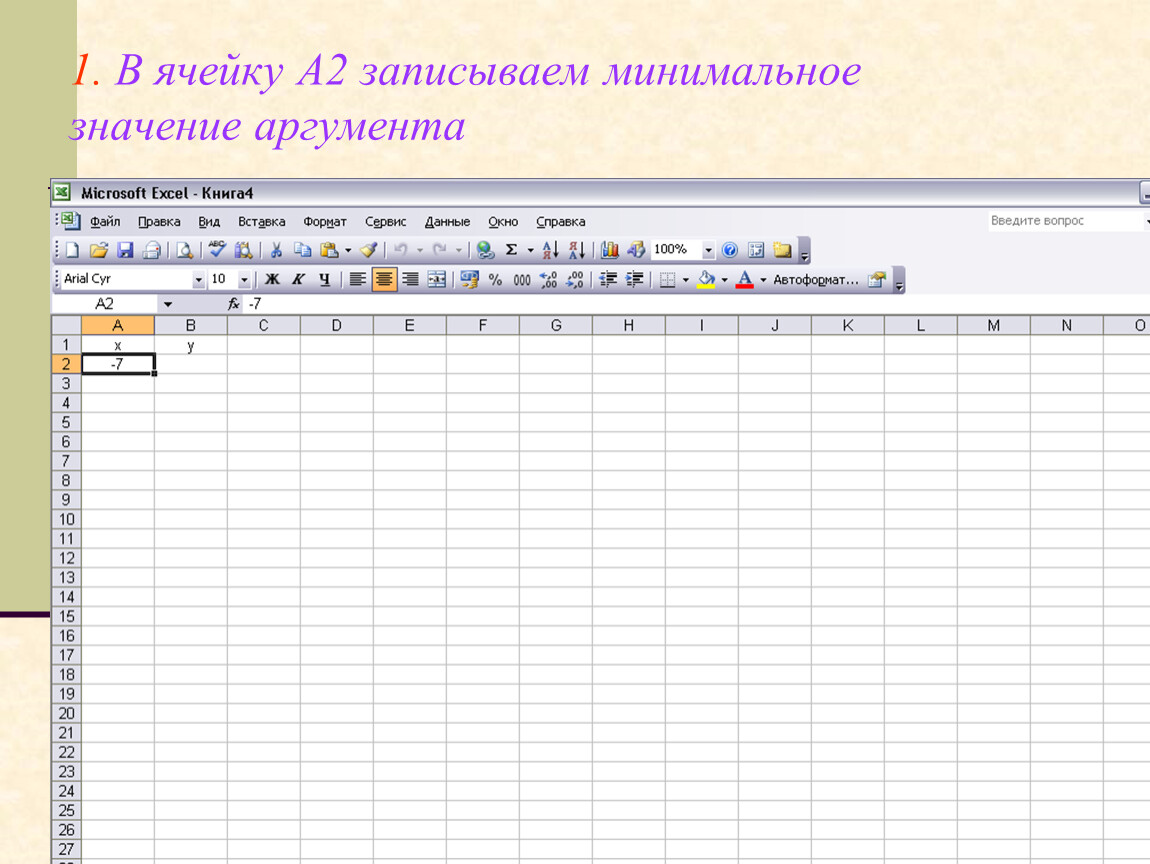This screenshot has height=864, width=1150.
Task: Click the fx Insert Function icon
Action: pos(233,304)
